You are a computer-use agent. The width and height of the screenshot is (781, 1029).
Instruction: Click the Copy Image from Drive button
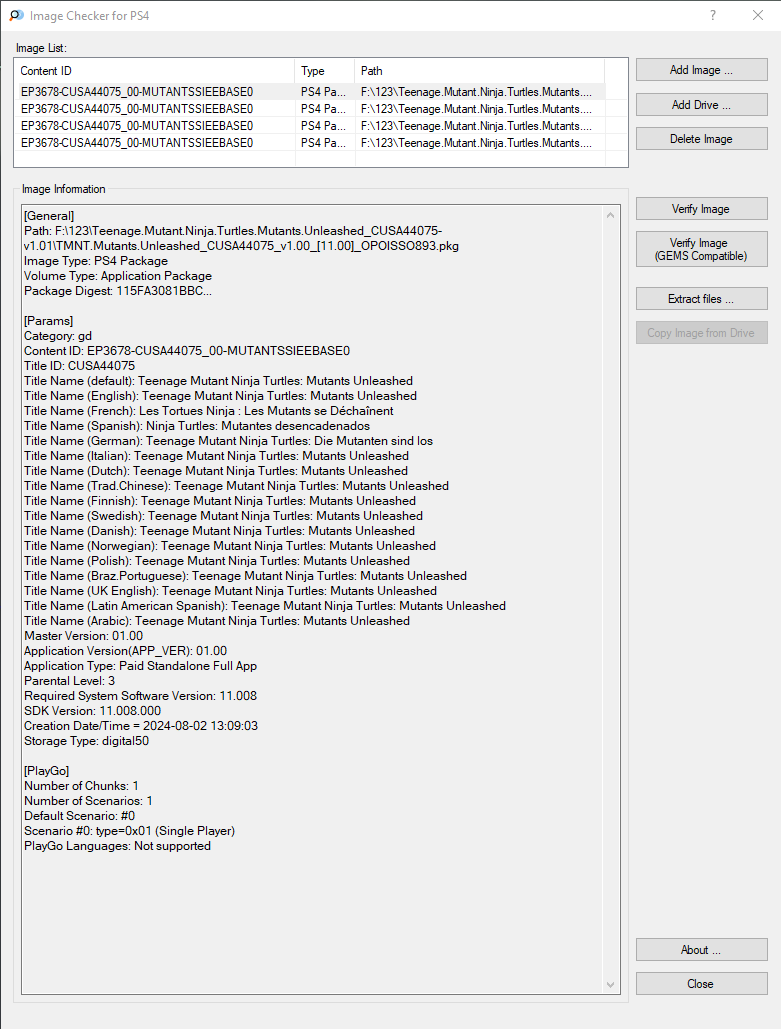coord(702,333)
